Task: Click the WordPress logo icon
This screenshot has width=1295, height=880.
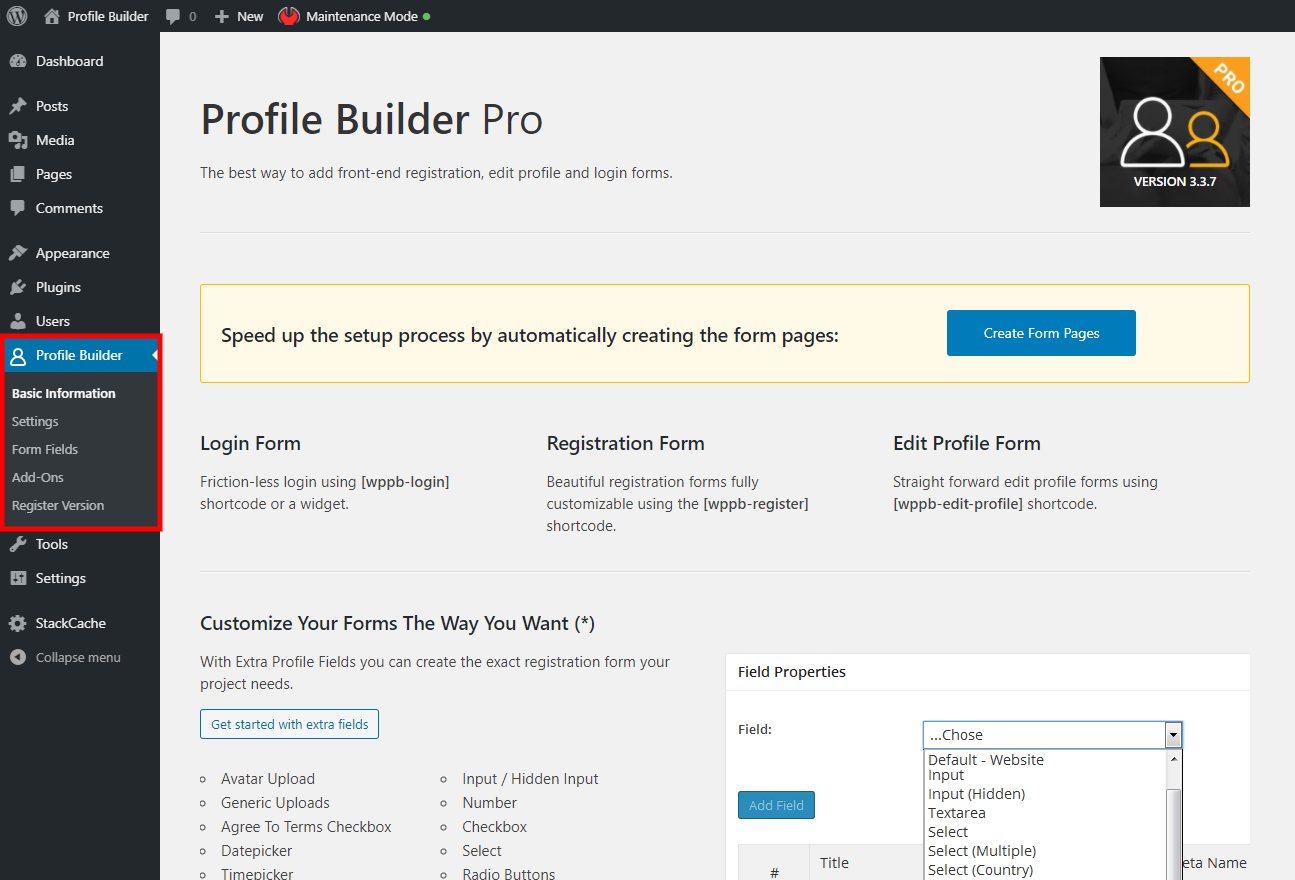Action: [17, 16]
